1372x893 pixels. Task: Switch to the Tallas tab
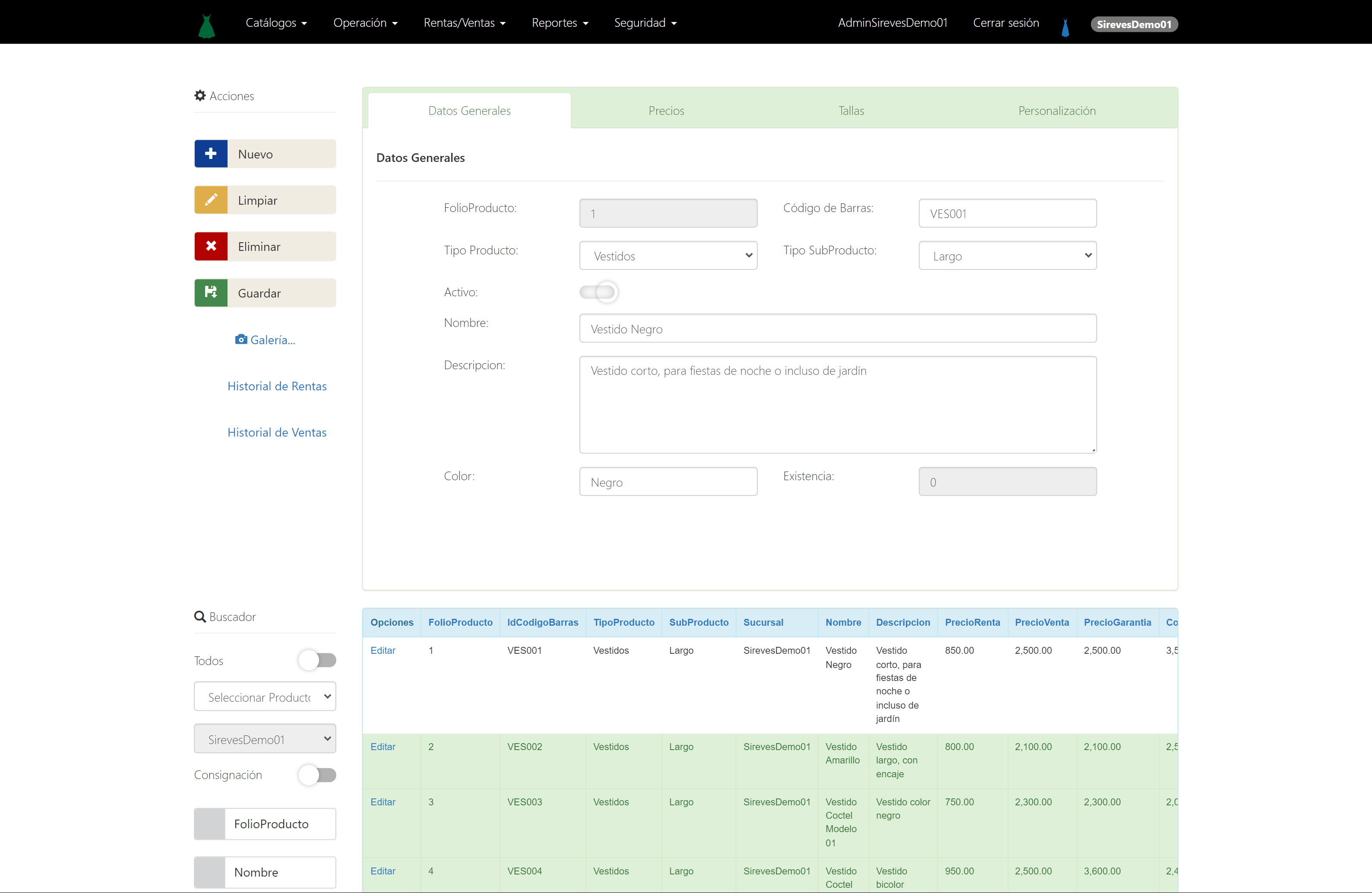click(x=851, y=111)
